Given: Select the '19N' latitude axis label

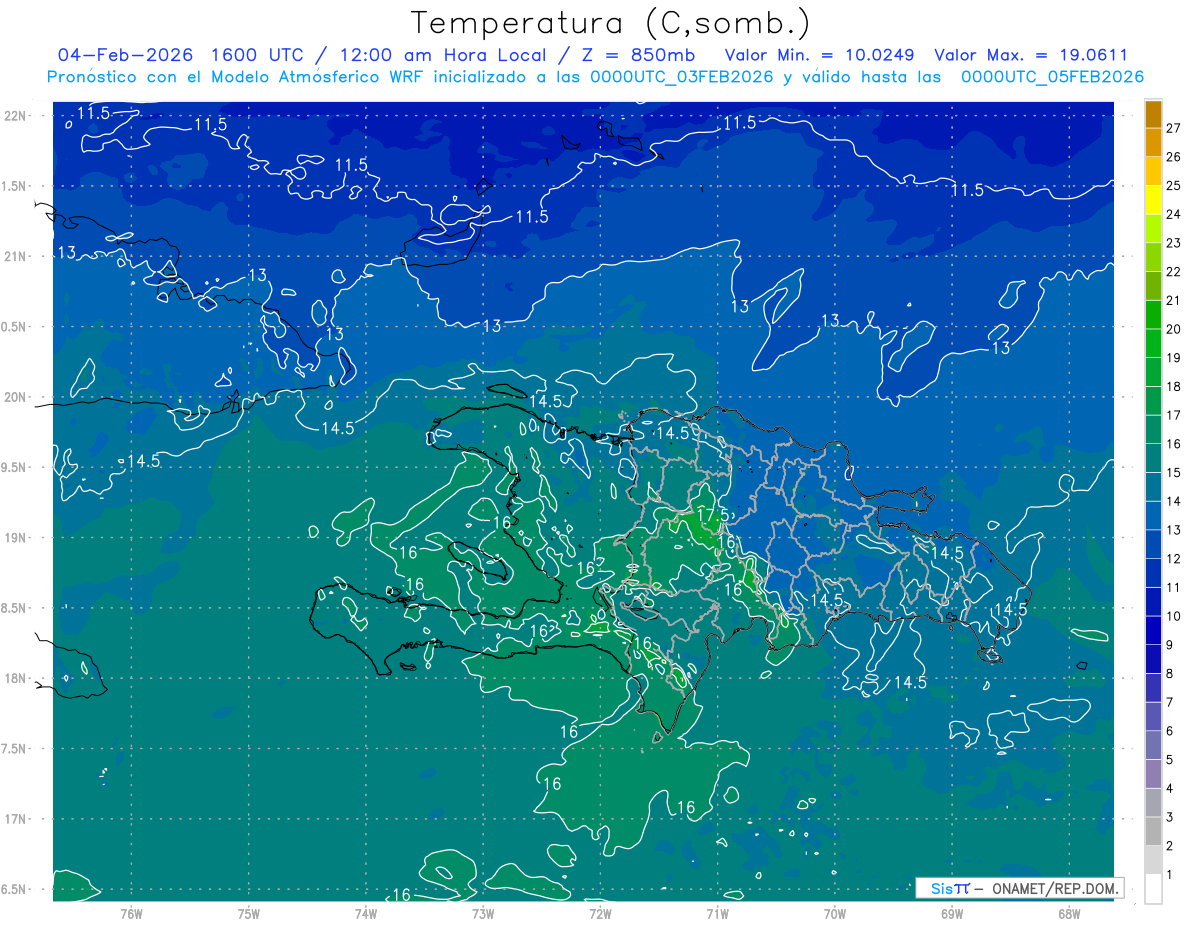Looking at the screenshot, I should pos(16,538).
